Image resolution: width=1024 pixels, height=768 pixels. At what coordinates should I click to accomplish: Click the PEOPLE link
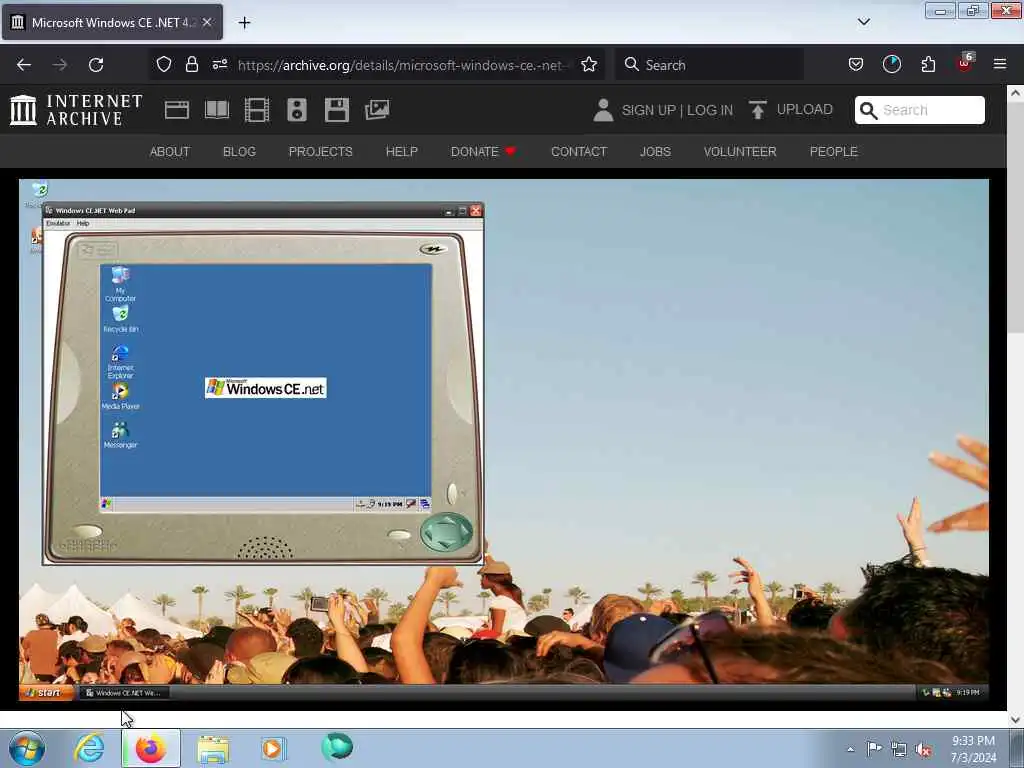[833, 152]
